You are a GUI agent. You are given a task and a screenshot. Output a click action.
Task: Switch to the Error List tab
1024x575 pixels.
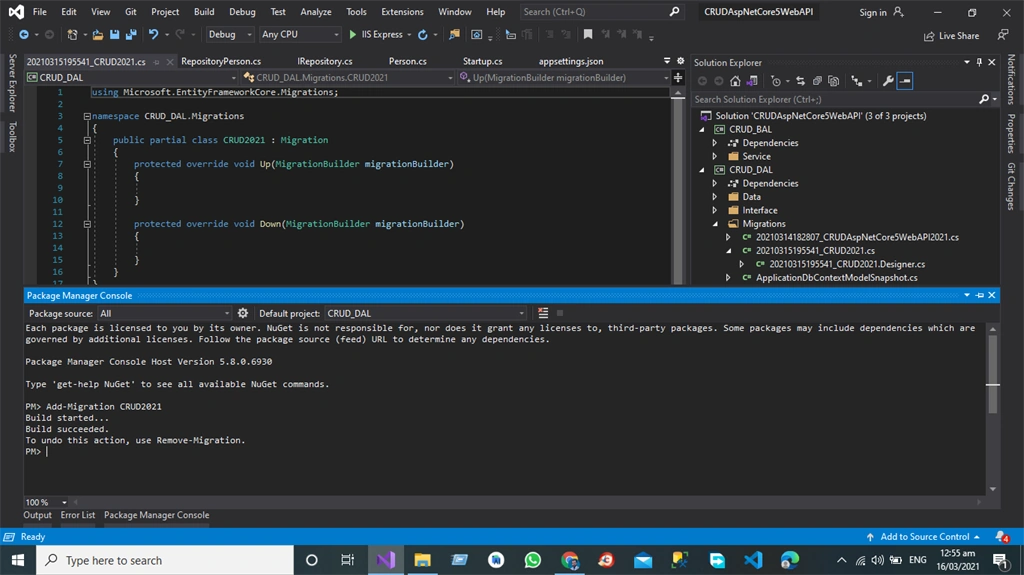point(78,515)
